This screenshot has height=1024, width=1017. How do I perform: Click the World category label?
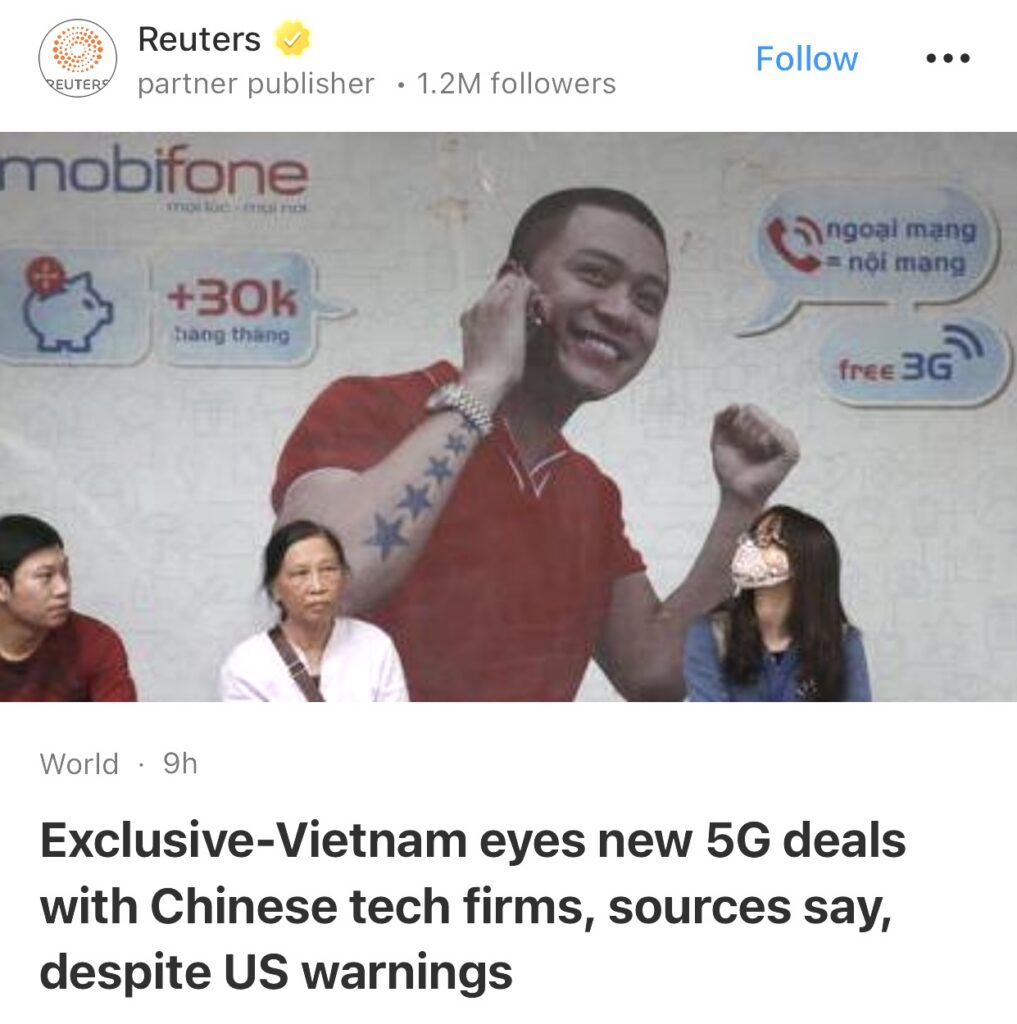[x=79, y=763]
